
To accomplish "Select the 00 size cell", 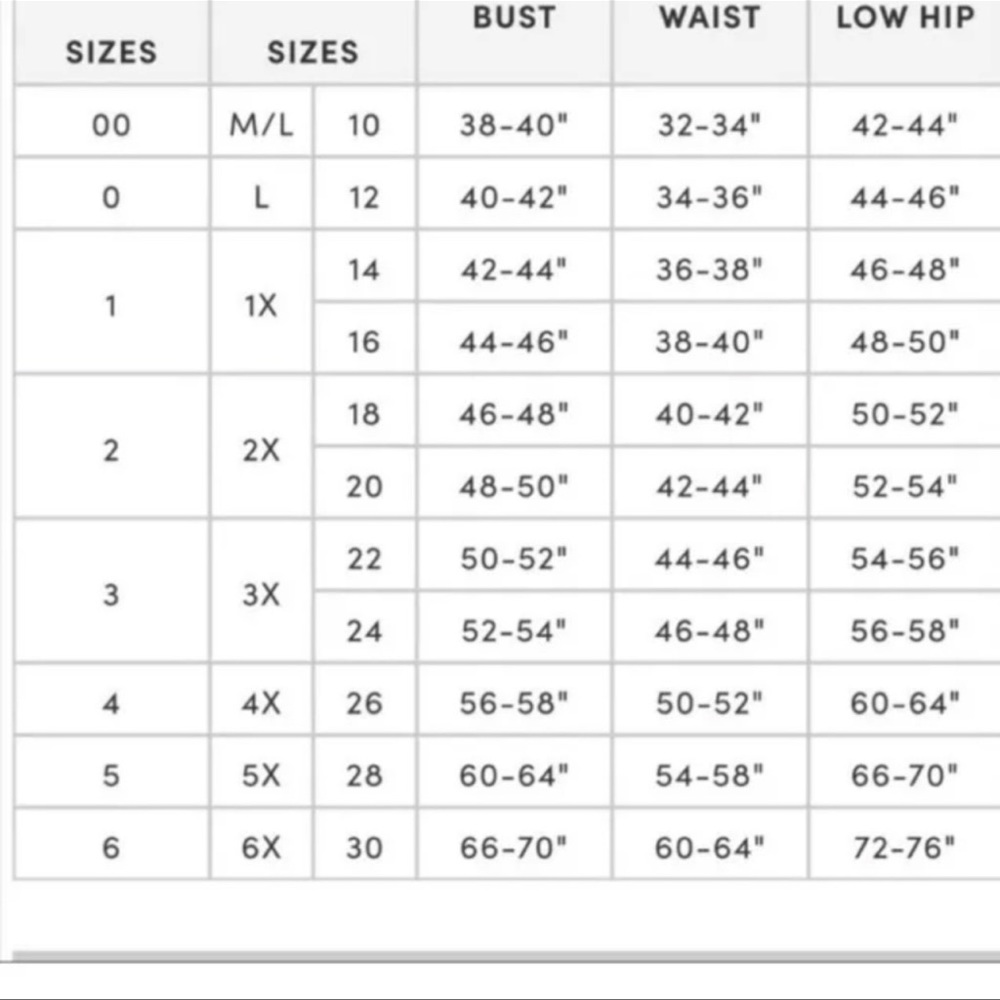I will pyautogui.click(x=111, y=125).
